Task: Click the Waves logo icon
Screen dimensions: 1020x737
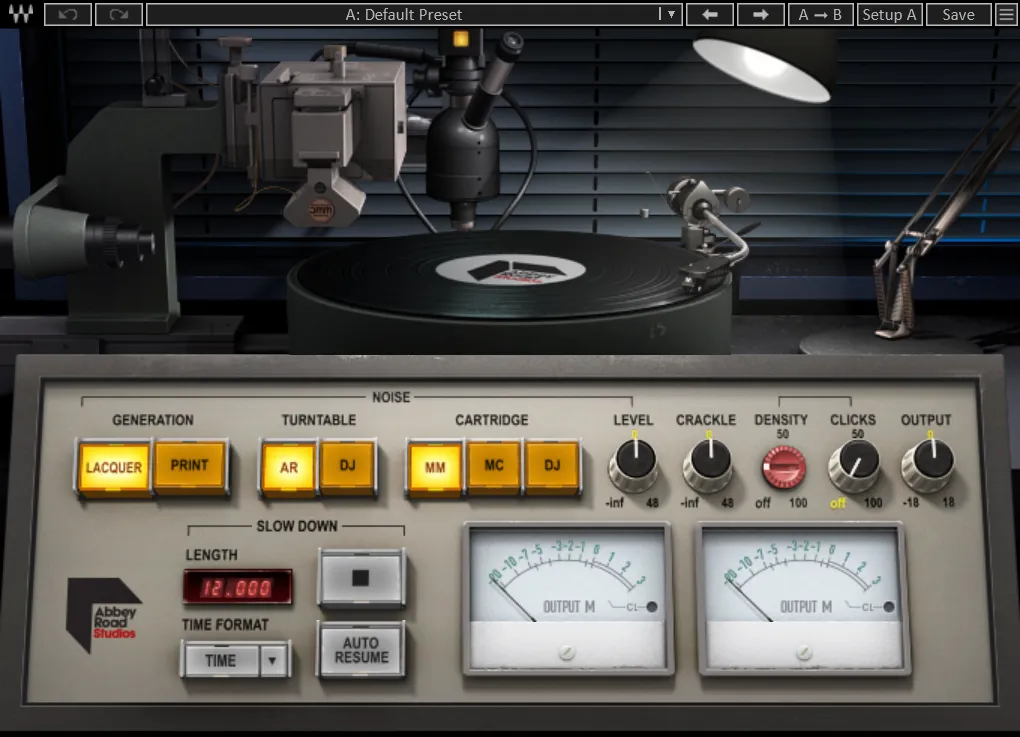Action: click(x=21, y=15)
